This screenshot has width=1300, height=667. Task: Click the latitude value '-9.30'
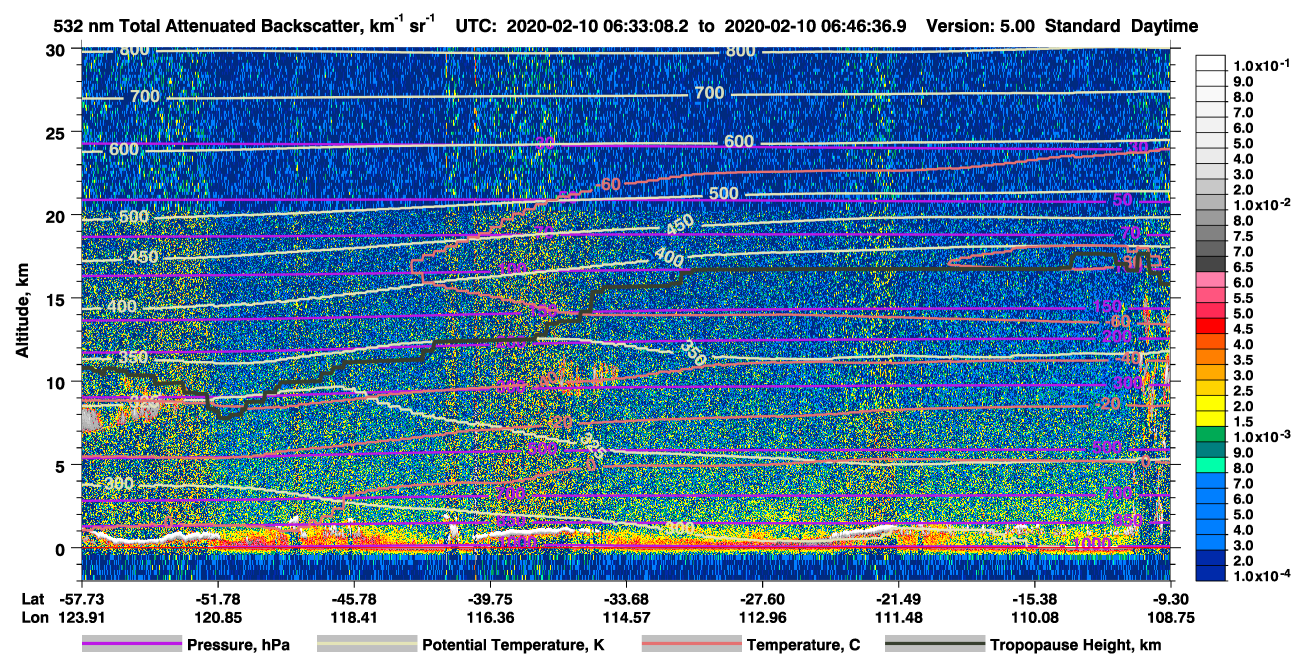point(1170,598)
